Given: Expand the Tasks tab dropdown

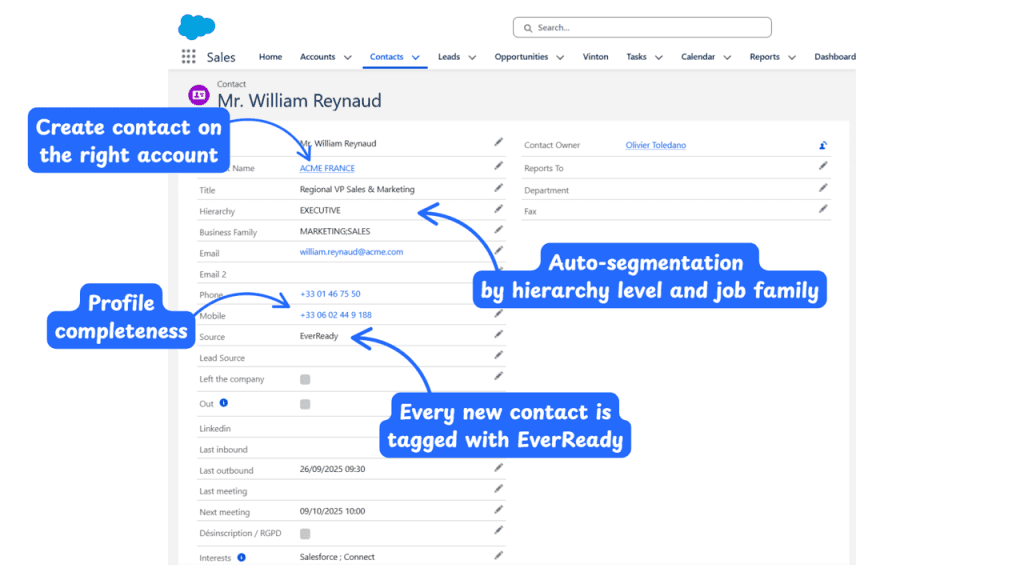Looking at the screenshot, I should [659, 57].
